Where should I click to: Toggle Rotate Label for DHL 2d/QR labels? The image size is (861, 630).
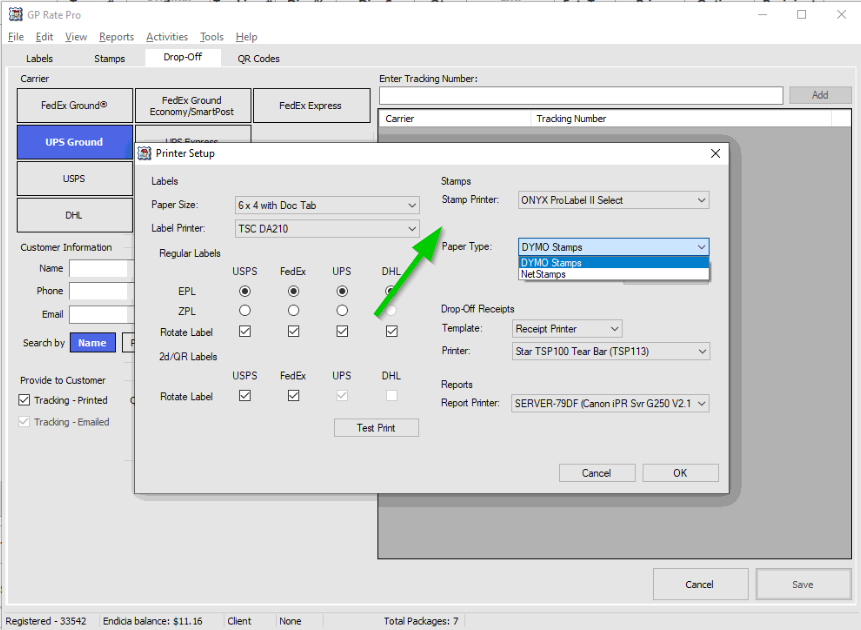[392, 395]
